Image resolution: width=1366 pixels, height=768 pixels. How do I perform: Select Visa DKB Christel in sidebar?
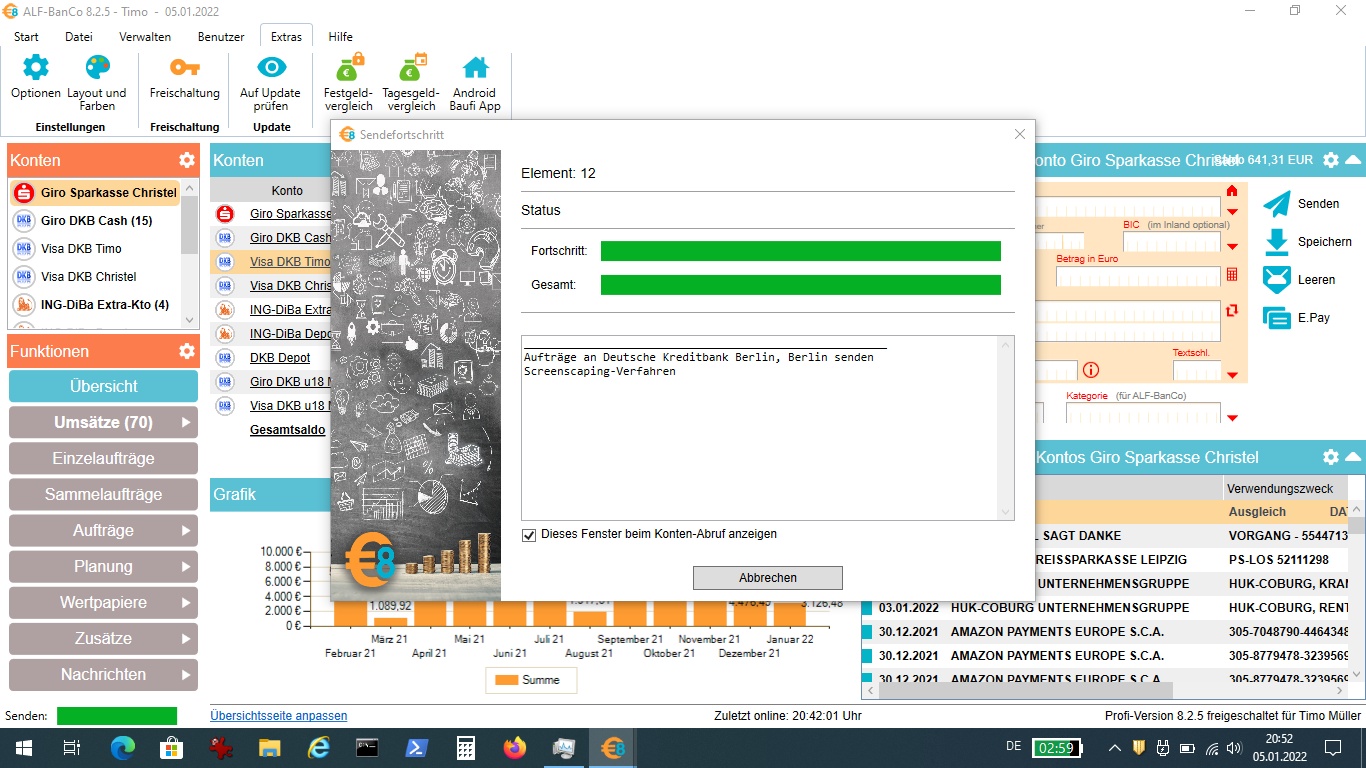tap(96, 277)
